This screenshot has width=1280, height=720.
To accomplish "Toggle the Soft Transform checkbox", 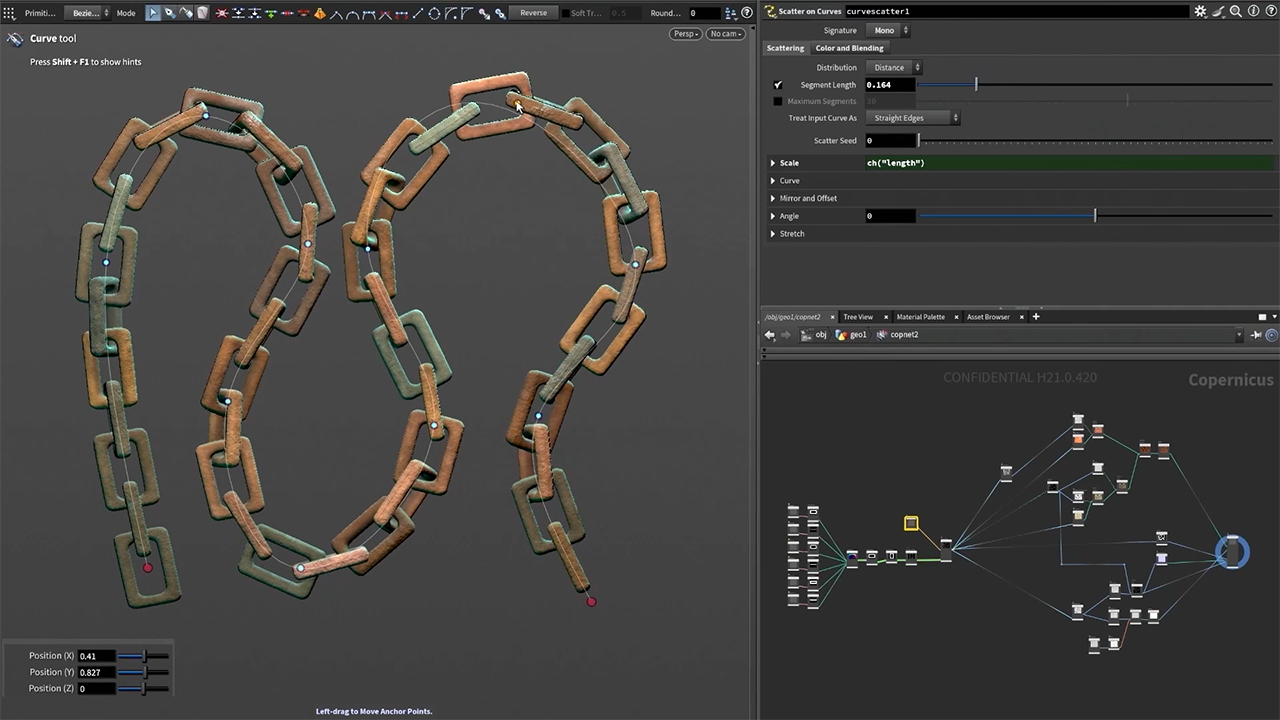I will pyautogui.click(x=565, y=13).
